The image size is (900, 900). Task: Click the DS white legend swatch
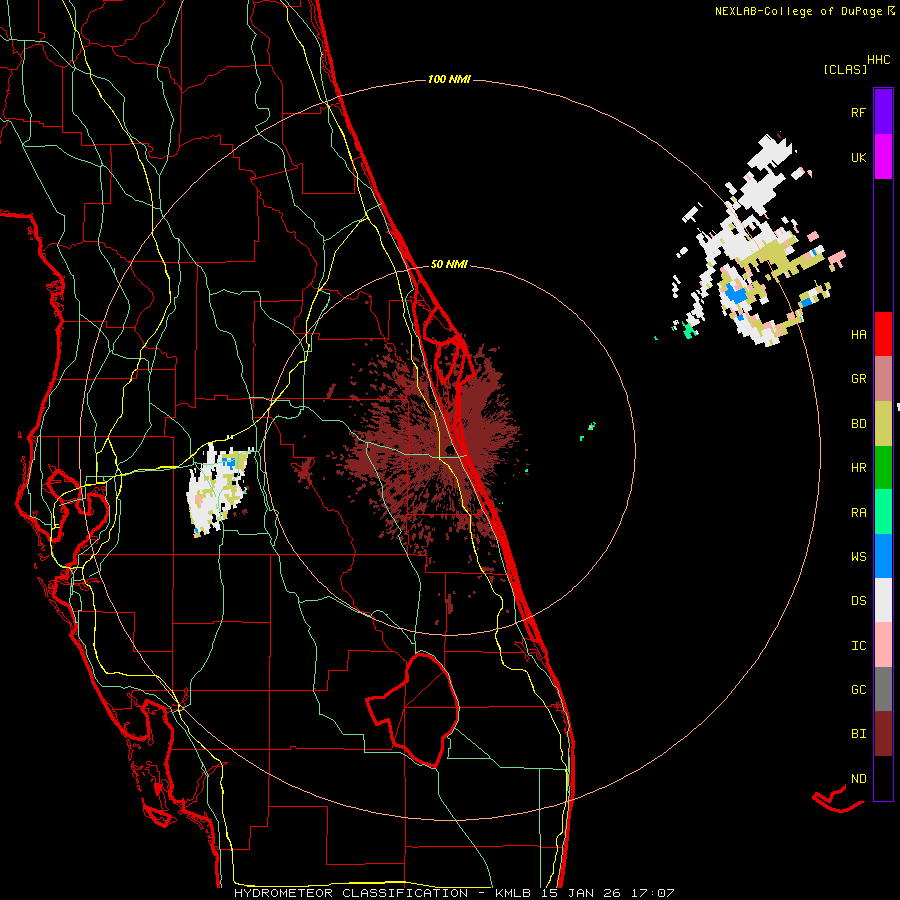[883, 600]
